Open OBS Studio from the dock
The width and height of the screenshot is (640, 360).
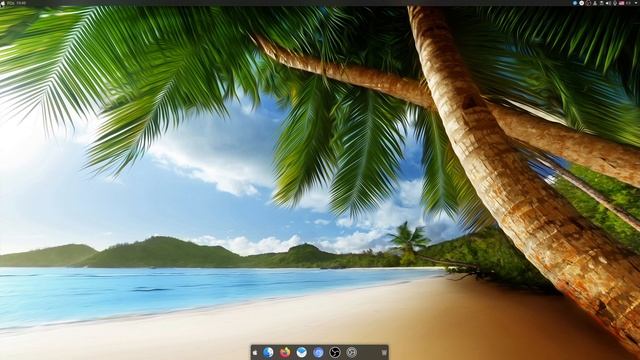point(335,352)
